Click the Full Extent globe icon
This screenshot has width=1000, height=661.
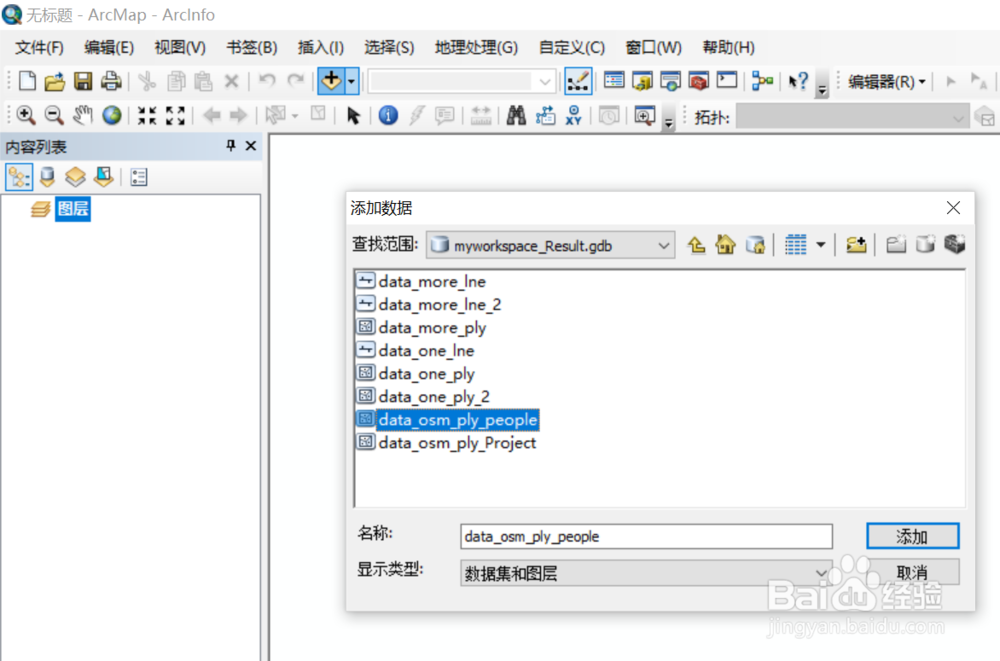coord(112,115)
